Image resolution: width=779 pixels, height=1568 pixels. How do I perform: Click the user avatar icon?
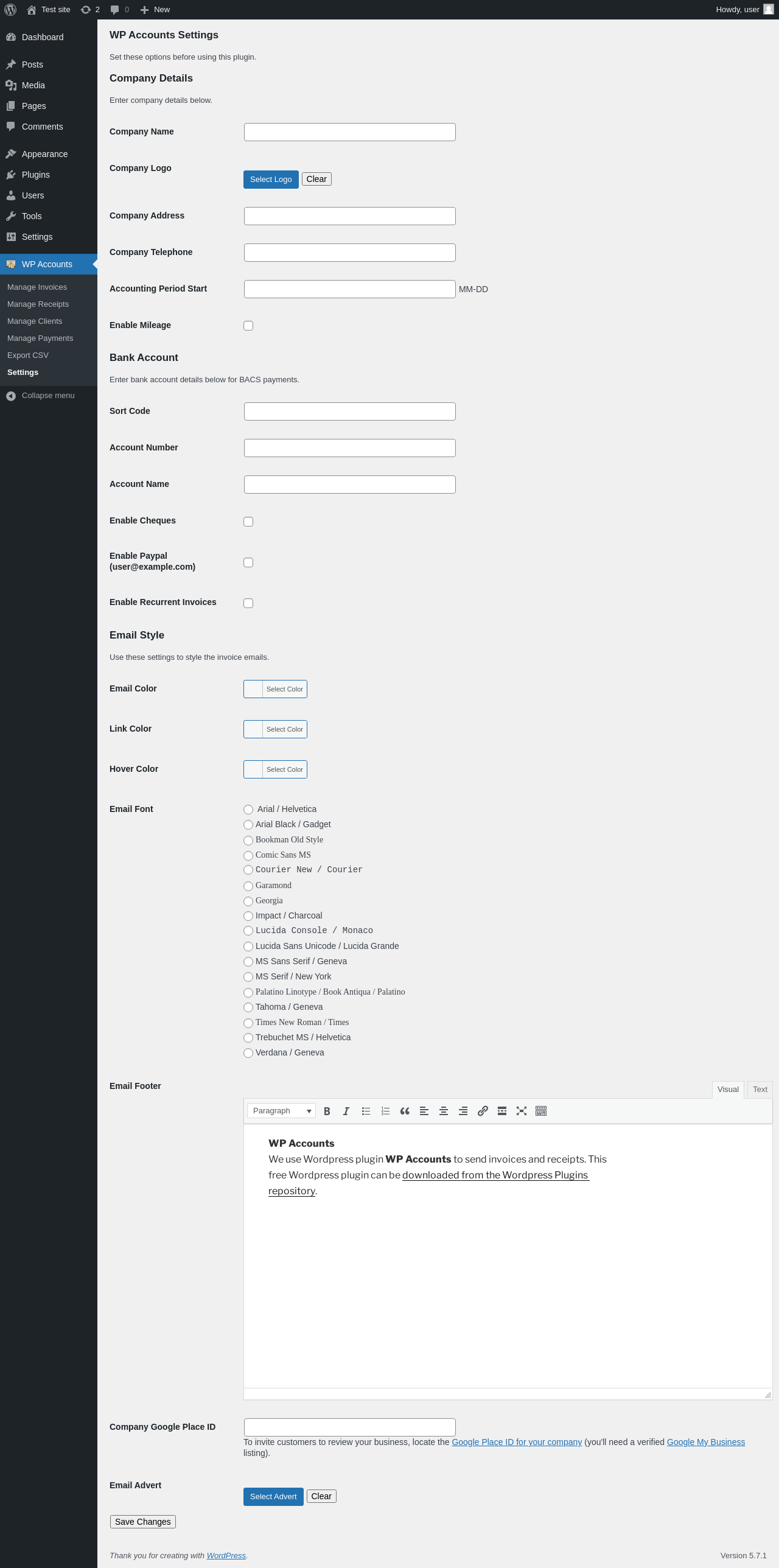769,9
